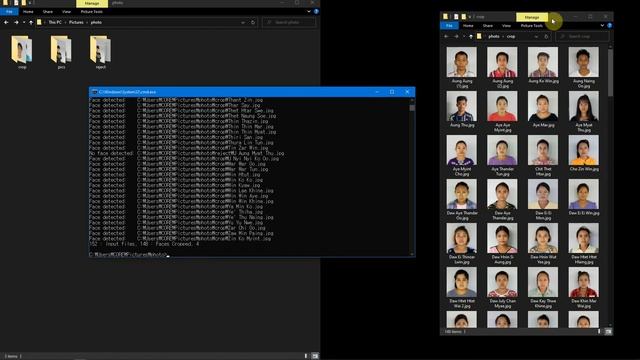Switch photo window to large icons view
The image size is (640, 360).
tap(315, 356)
